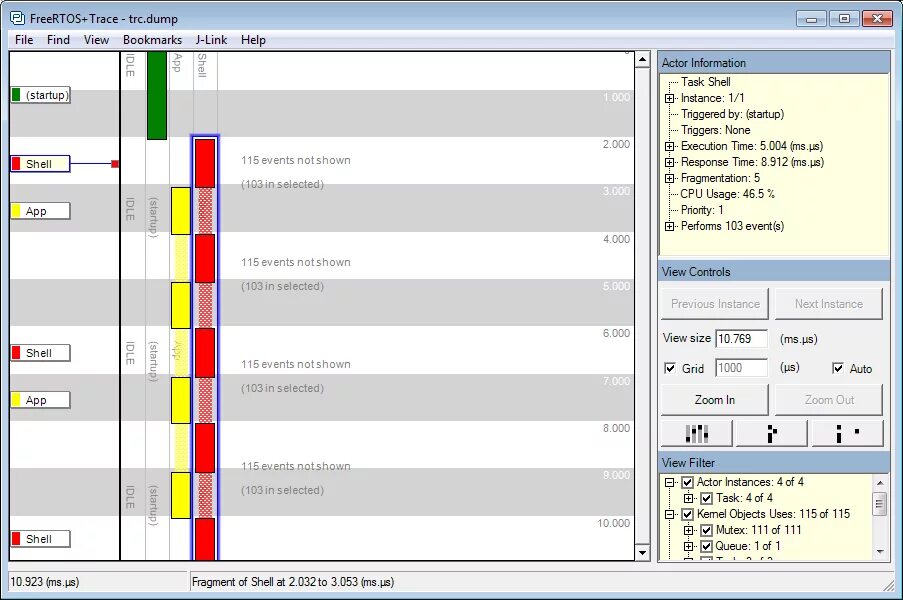Select the Task Shell row in Actor Information
Screen dimensions: 903x600
coord(705,82)
